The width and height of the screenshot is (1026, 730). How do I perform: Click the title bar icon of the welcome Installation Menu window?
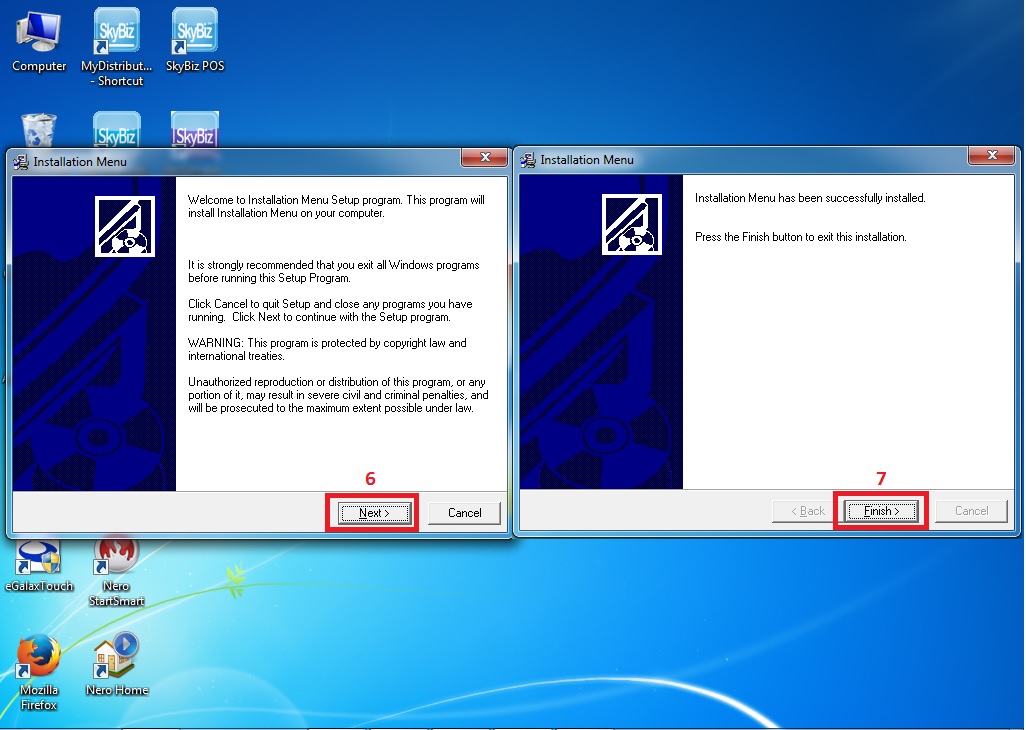tap(21, 161)
